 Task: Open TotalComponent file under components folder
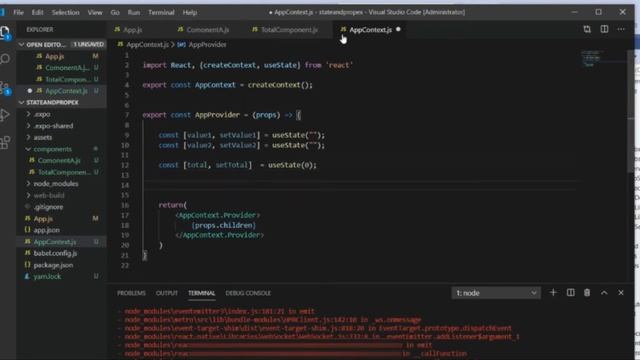[61, 172]
